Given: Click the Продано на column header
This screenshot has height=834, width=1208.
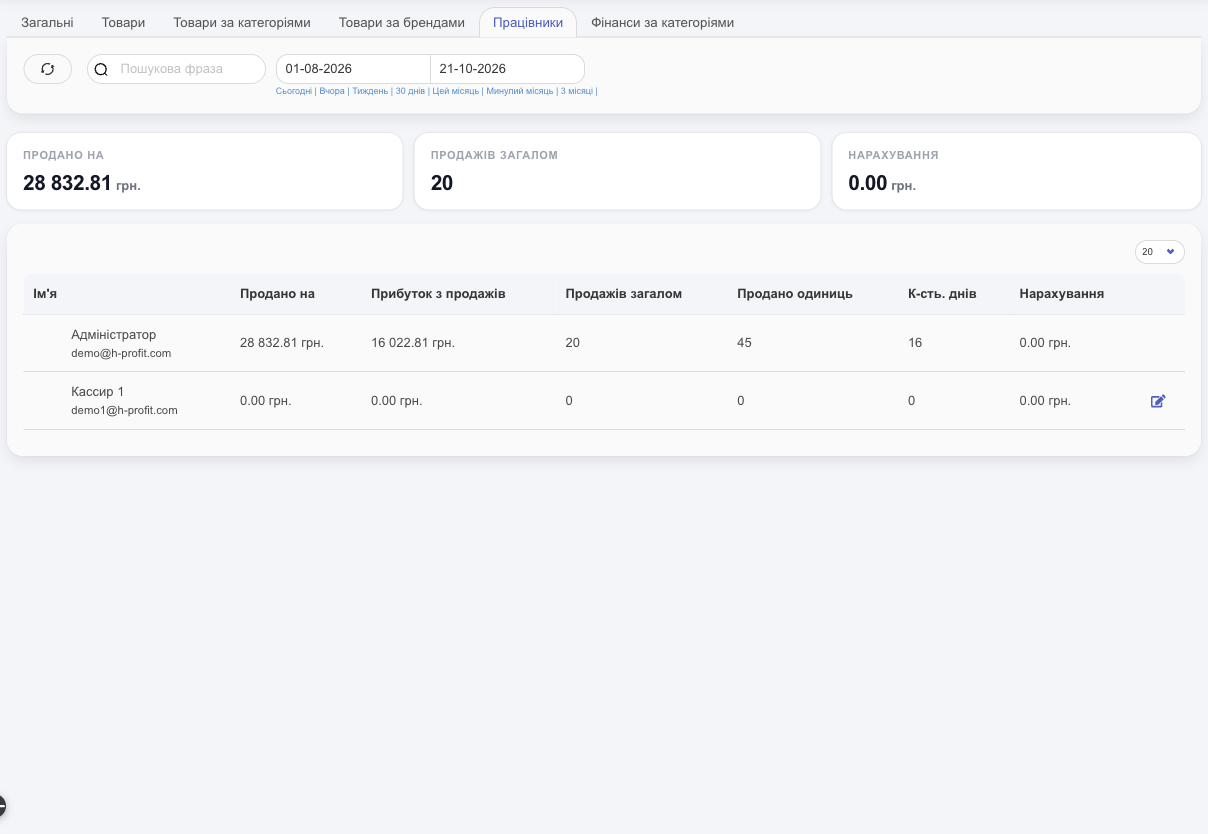Looking at the screenshot, I should [277, 294].
